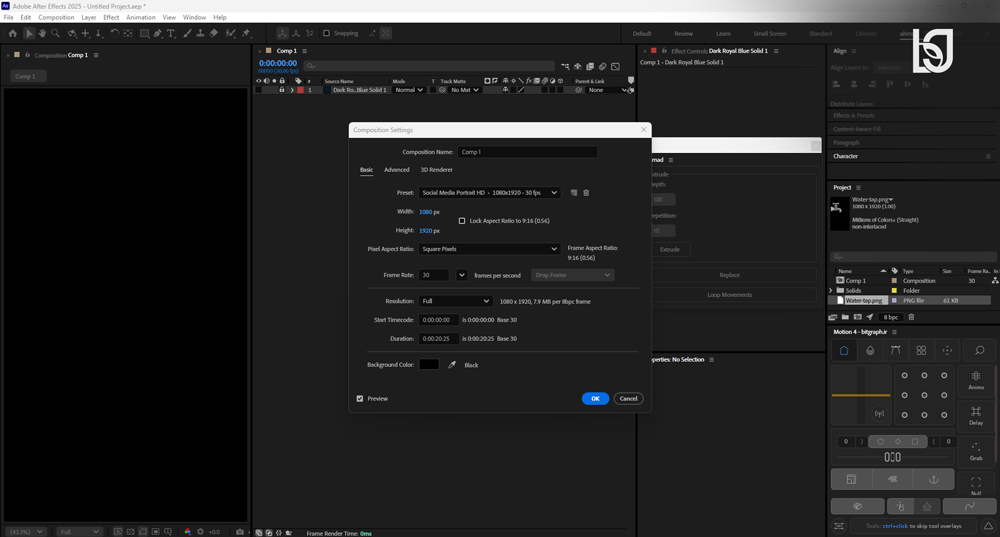Click the Background Color black swatch

(x=429, y=365)
